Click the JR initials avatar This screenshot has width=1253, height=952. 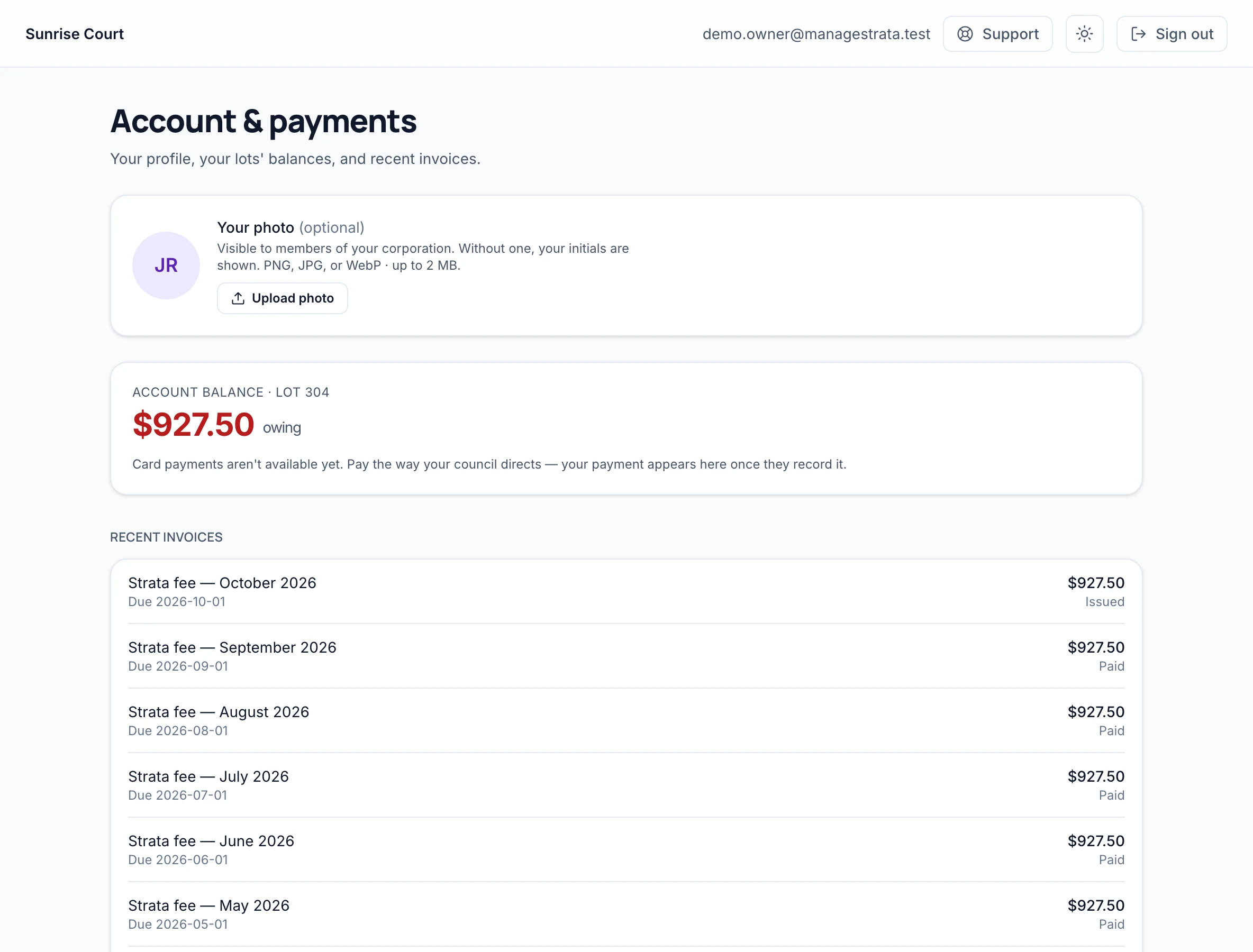point(166,265)
